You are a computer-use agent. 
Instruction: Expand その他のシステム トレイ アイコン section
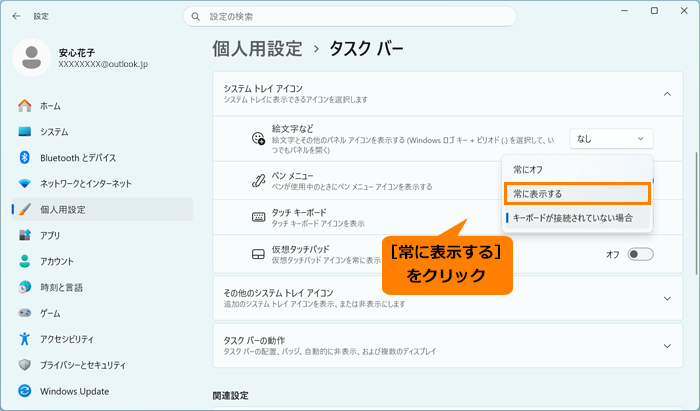(667, 299)
